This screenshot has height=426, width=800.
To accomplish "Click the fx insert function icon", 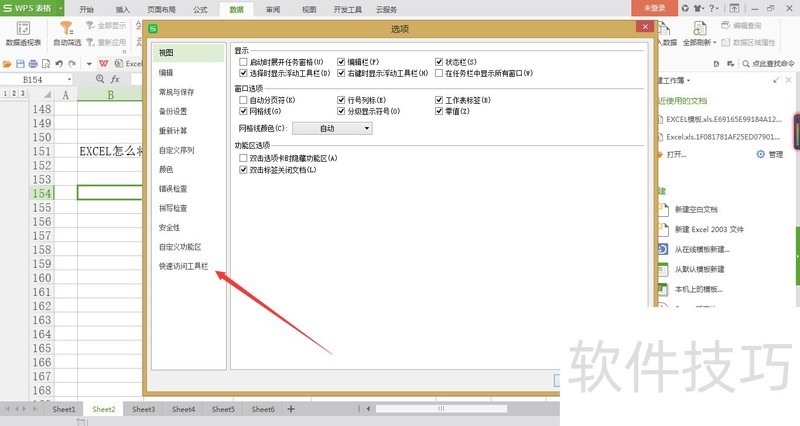I will tap(115, 79).
